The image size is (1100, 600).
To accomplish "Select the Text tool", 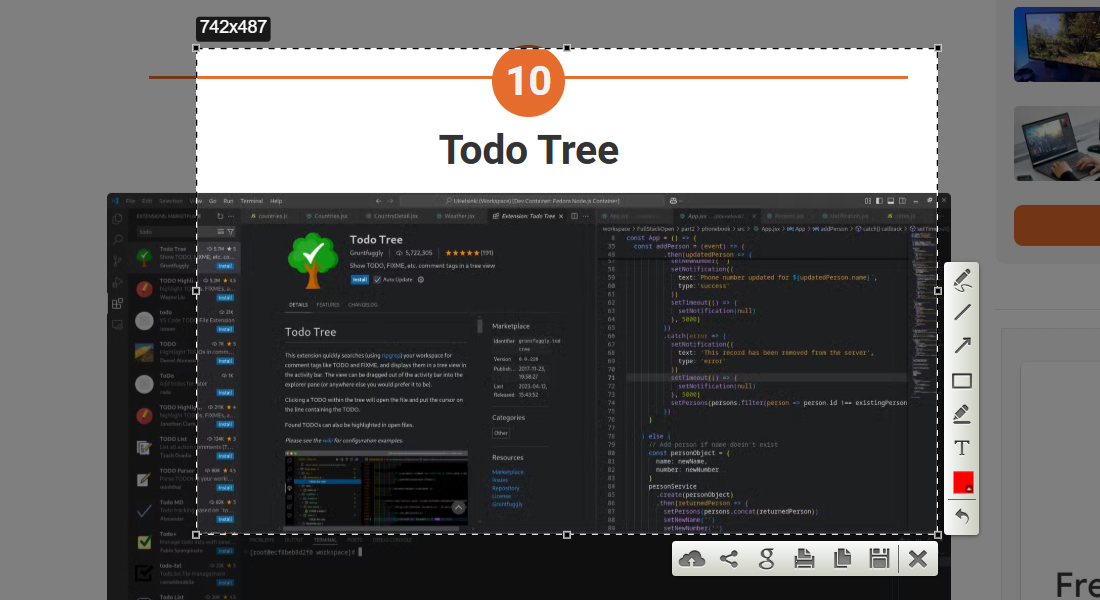I will tap(962, 448).
